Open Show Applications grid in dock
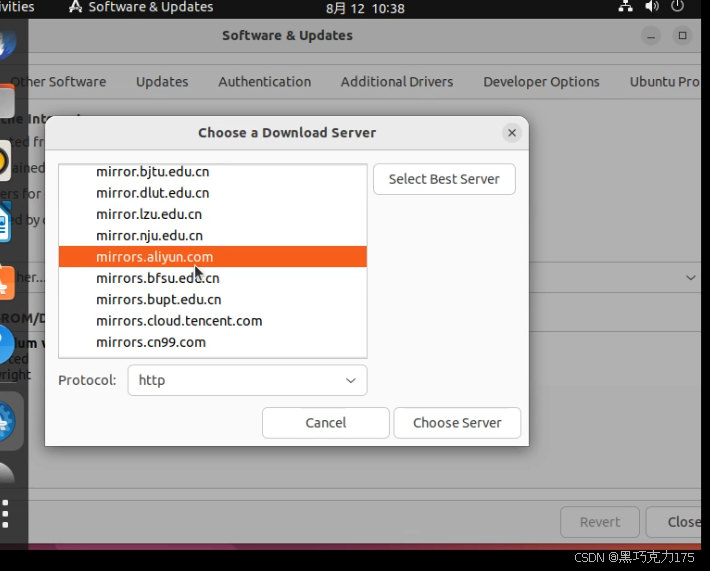The width and height of the screenshot is (710, 571). click(x=5, y=514)
